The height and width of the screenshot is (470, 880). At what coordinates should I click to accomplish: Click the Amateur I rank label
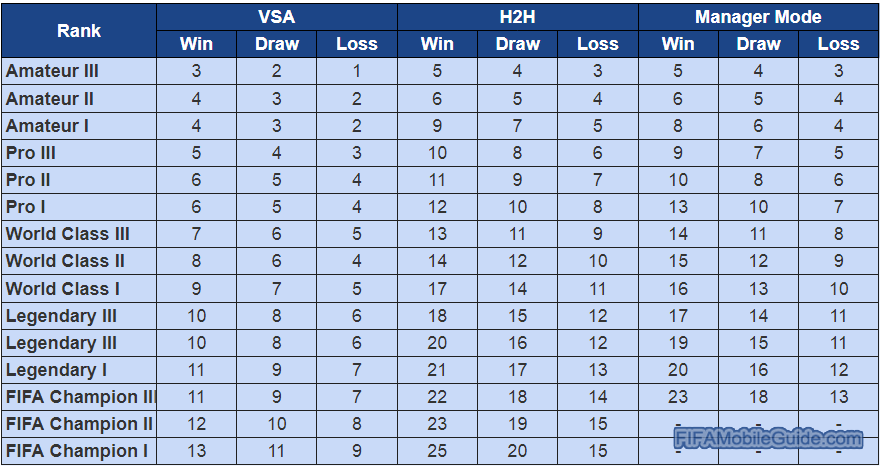(47, 126)
